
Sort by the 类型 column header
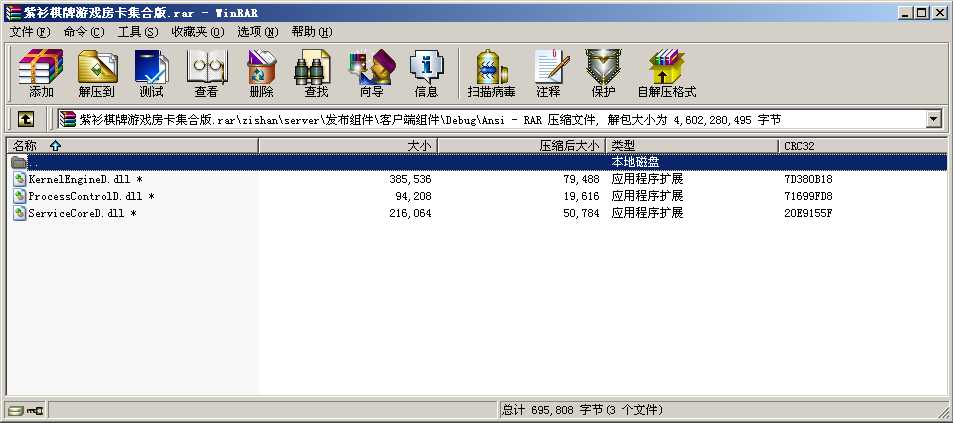(692, 146)
